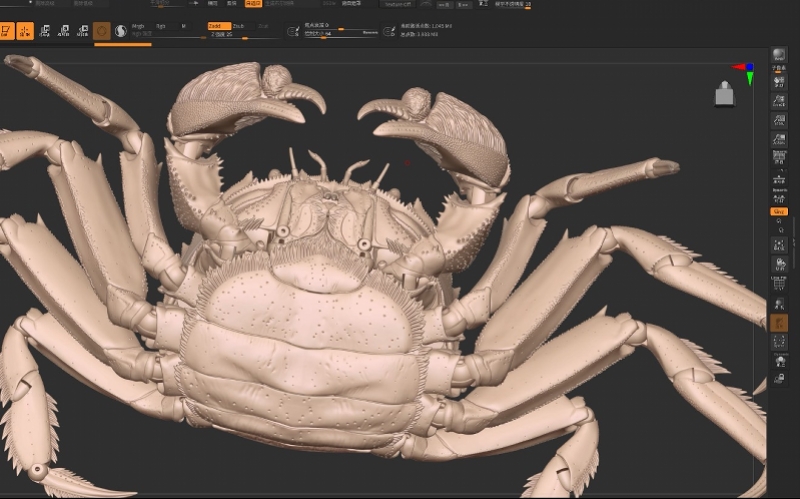Toggle the M material channel button
The height and width of the screenshot is (499, 800).
183,26
